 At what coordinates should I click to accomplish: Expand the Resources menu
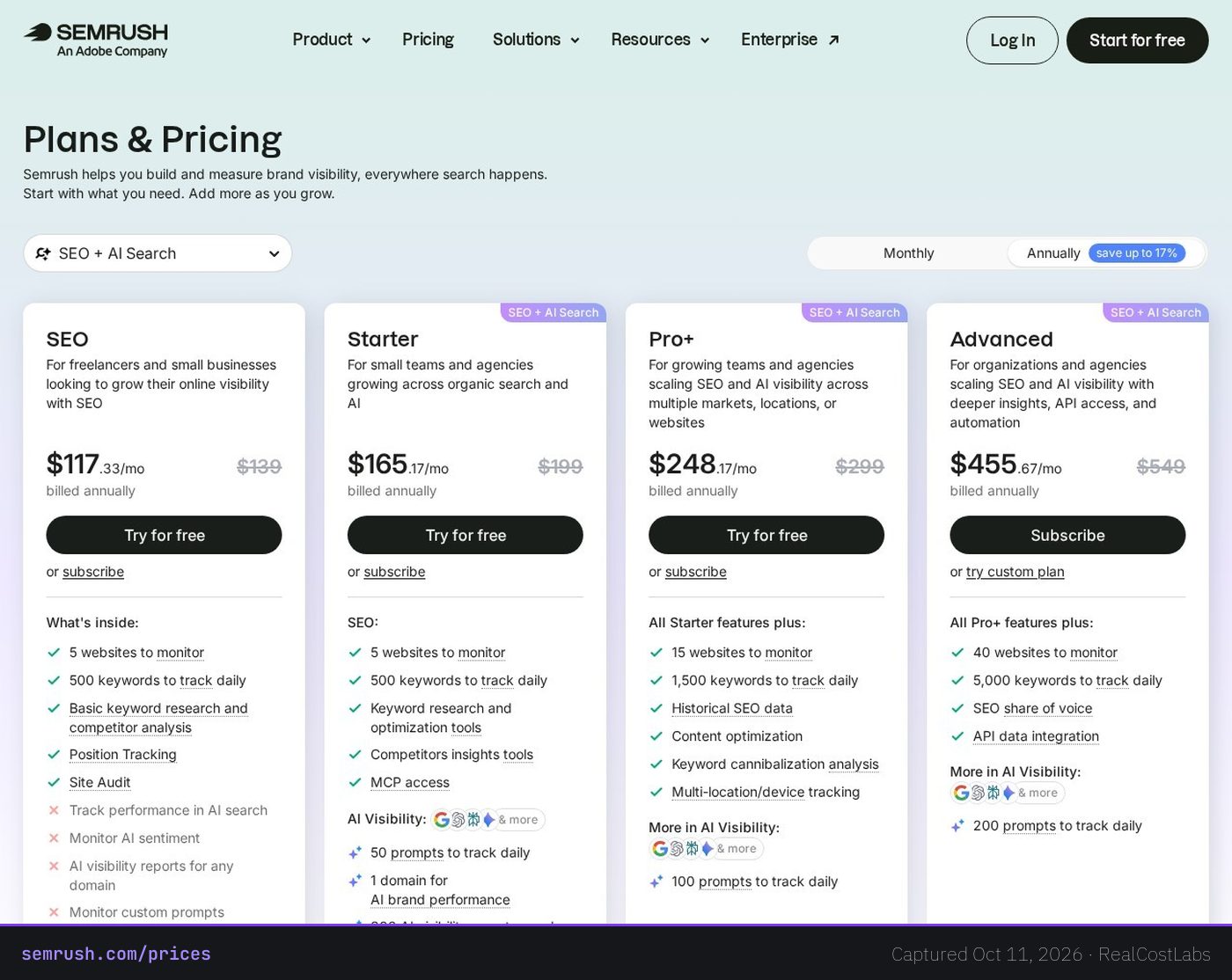(660, 40)
